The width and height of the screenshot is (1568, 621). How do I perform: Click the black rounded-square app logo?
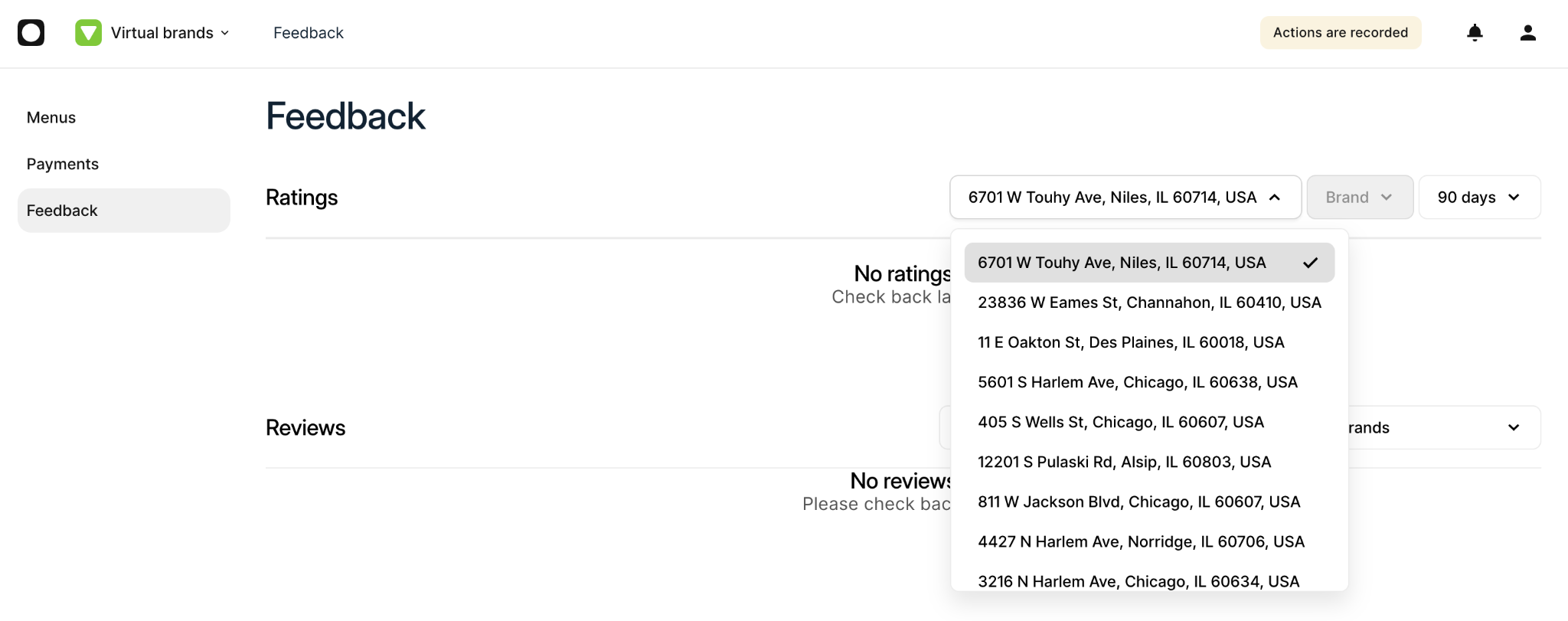31,32
